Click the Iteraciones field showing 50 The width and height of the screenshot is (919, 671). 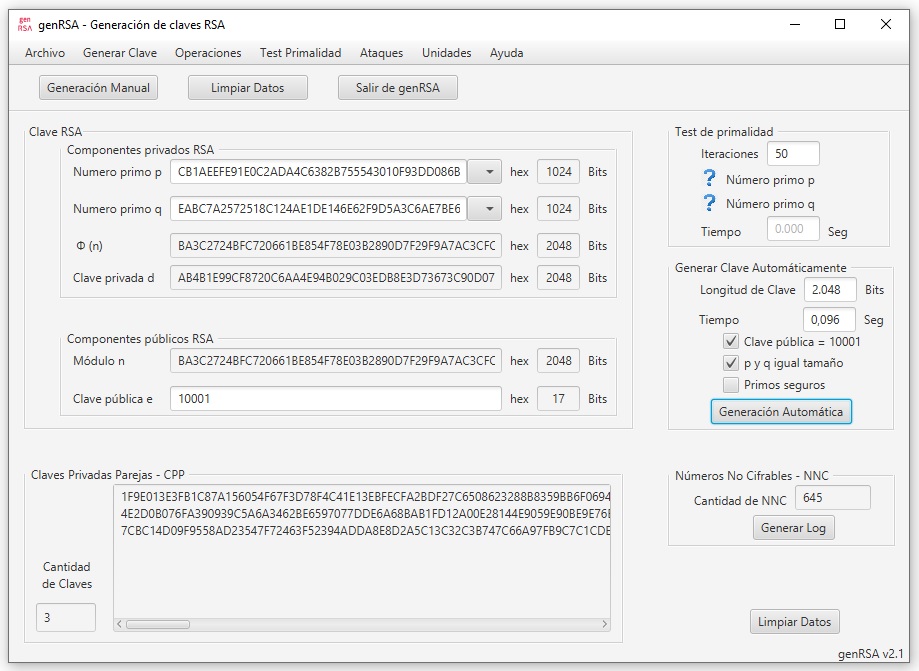tap(793, 154)
